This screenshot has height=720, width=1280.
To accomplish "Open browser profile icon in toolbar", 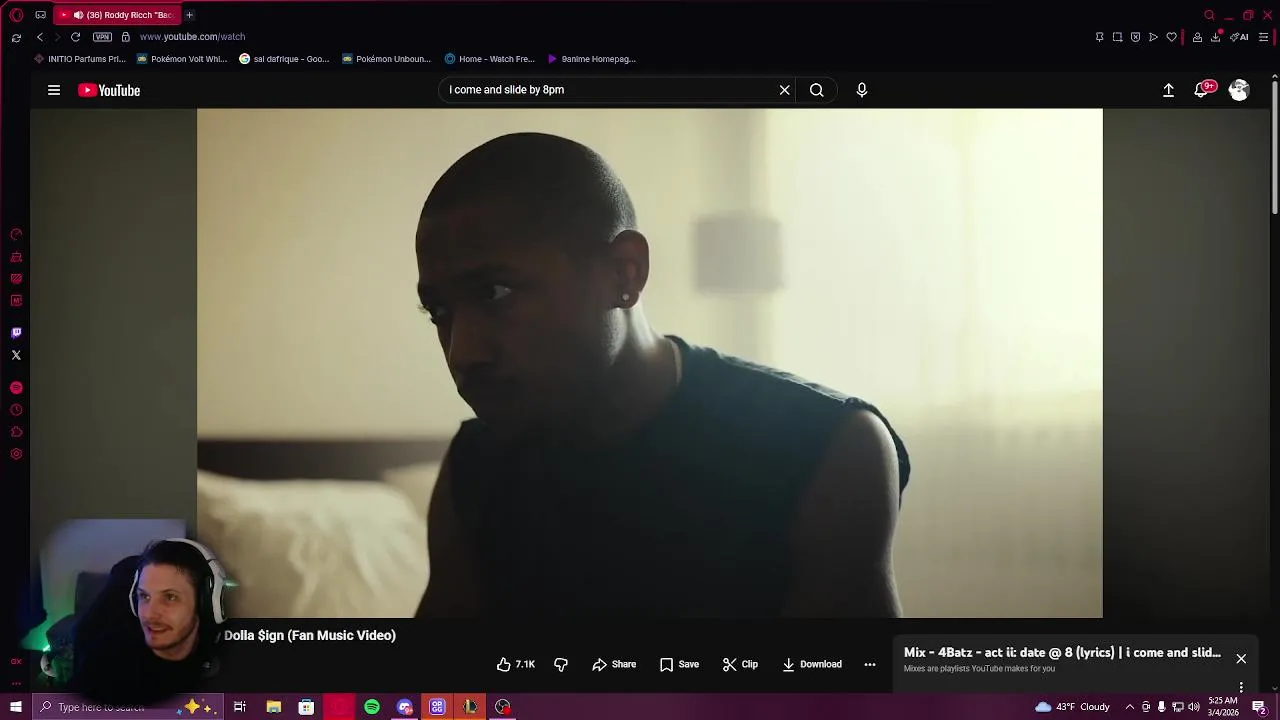I will tap(1197, 37).
